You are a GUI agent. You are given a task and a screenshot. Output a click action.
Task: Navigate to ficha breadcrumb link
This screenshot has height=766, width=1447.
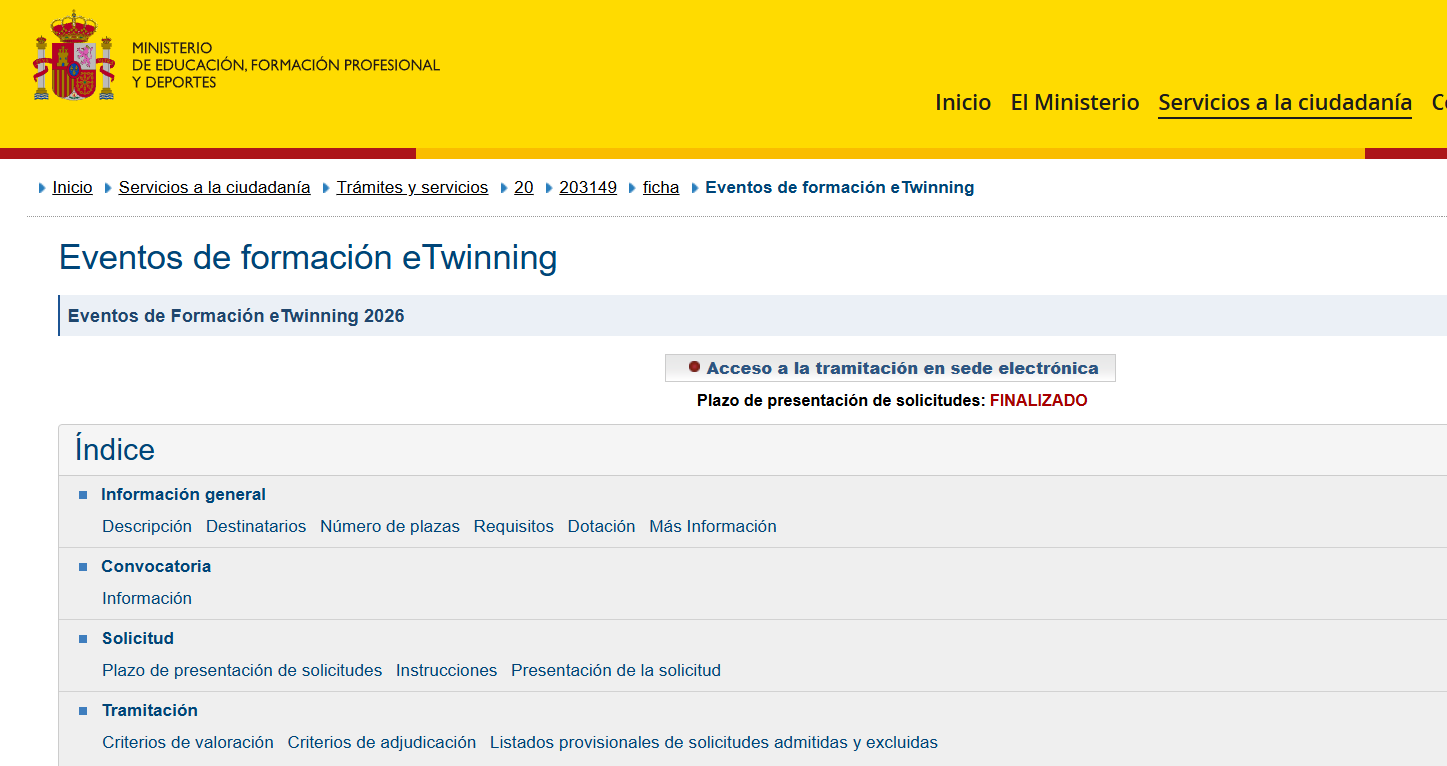point(660,187)
